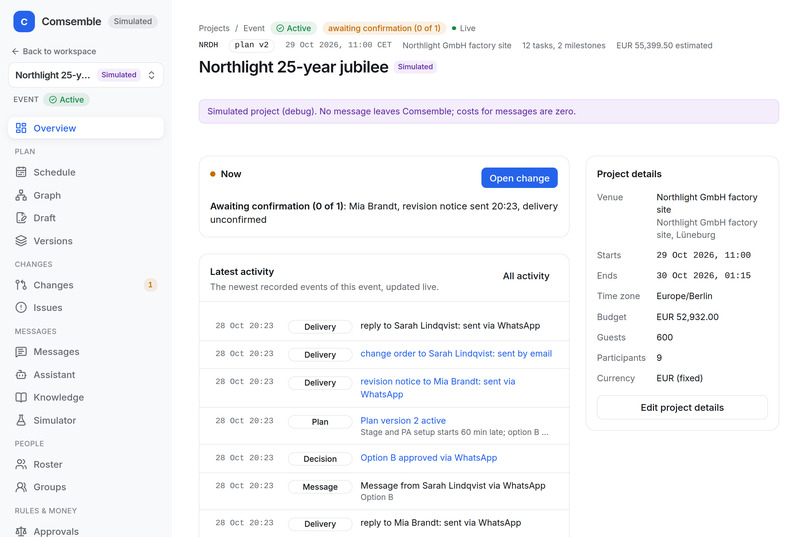Go to Knowledge in the sidebar
The width and height of the screenshot is (806, 537).
[x=86, y=397]
